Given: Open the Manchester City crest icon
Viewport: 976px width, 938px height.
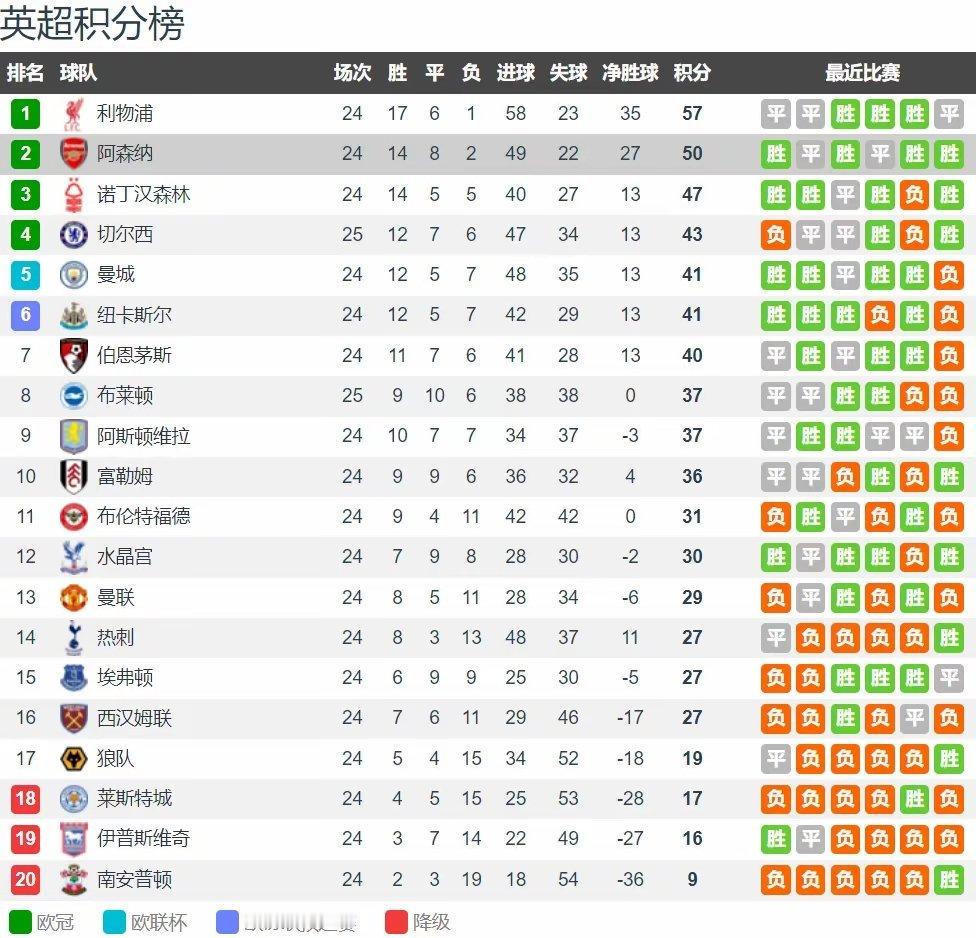Looking at the screenshot, I should coord(73,274).
